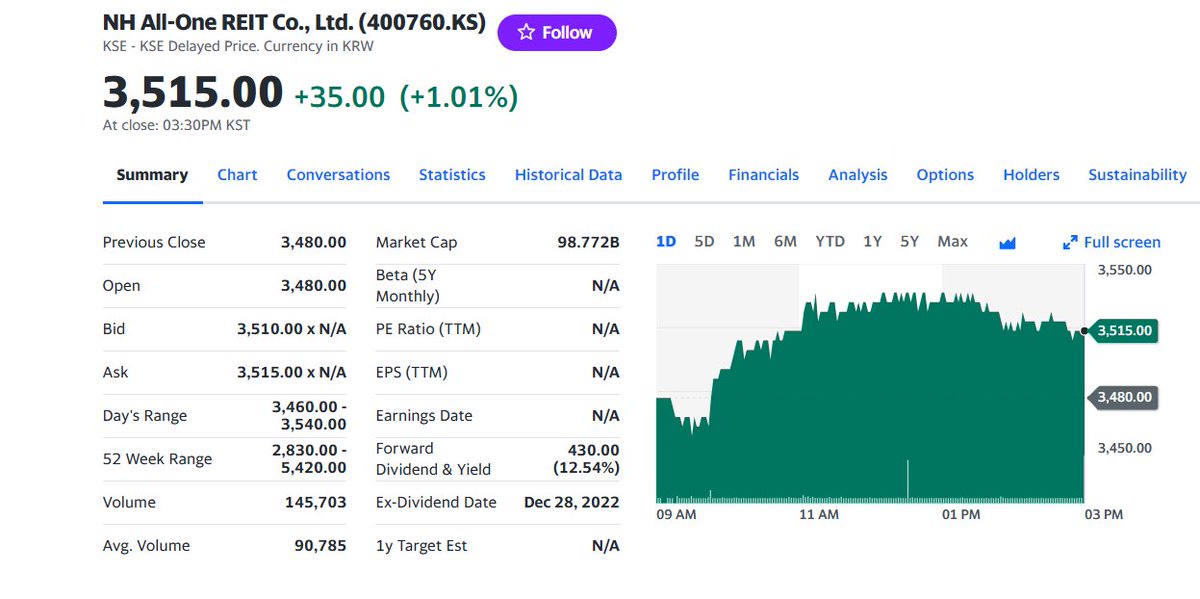Go to the Holders tab
The image size is (1200, 599).
coord(1031,175)
